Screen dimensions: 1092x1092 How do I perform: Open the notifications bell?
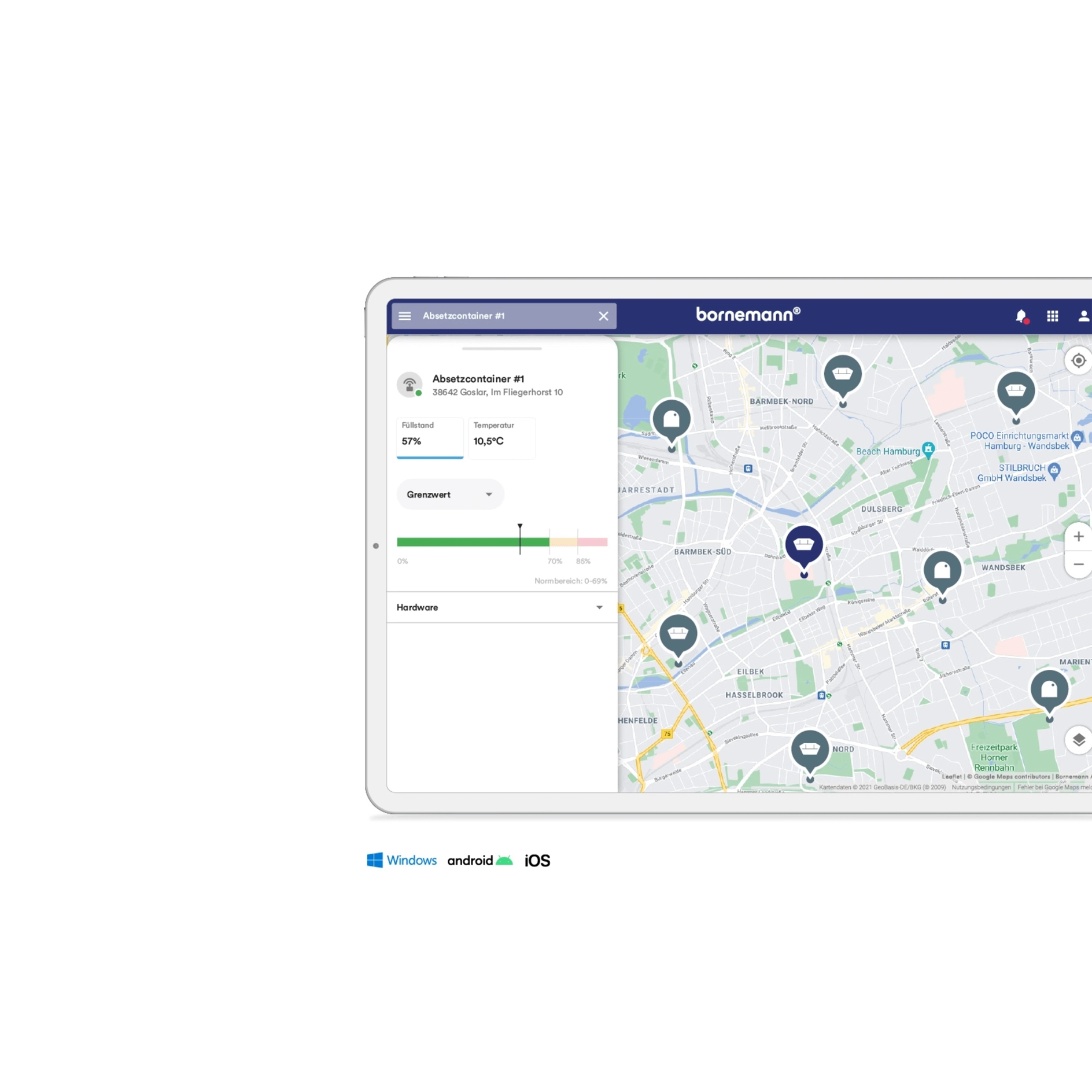[1021, 316]
